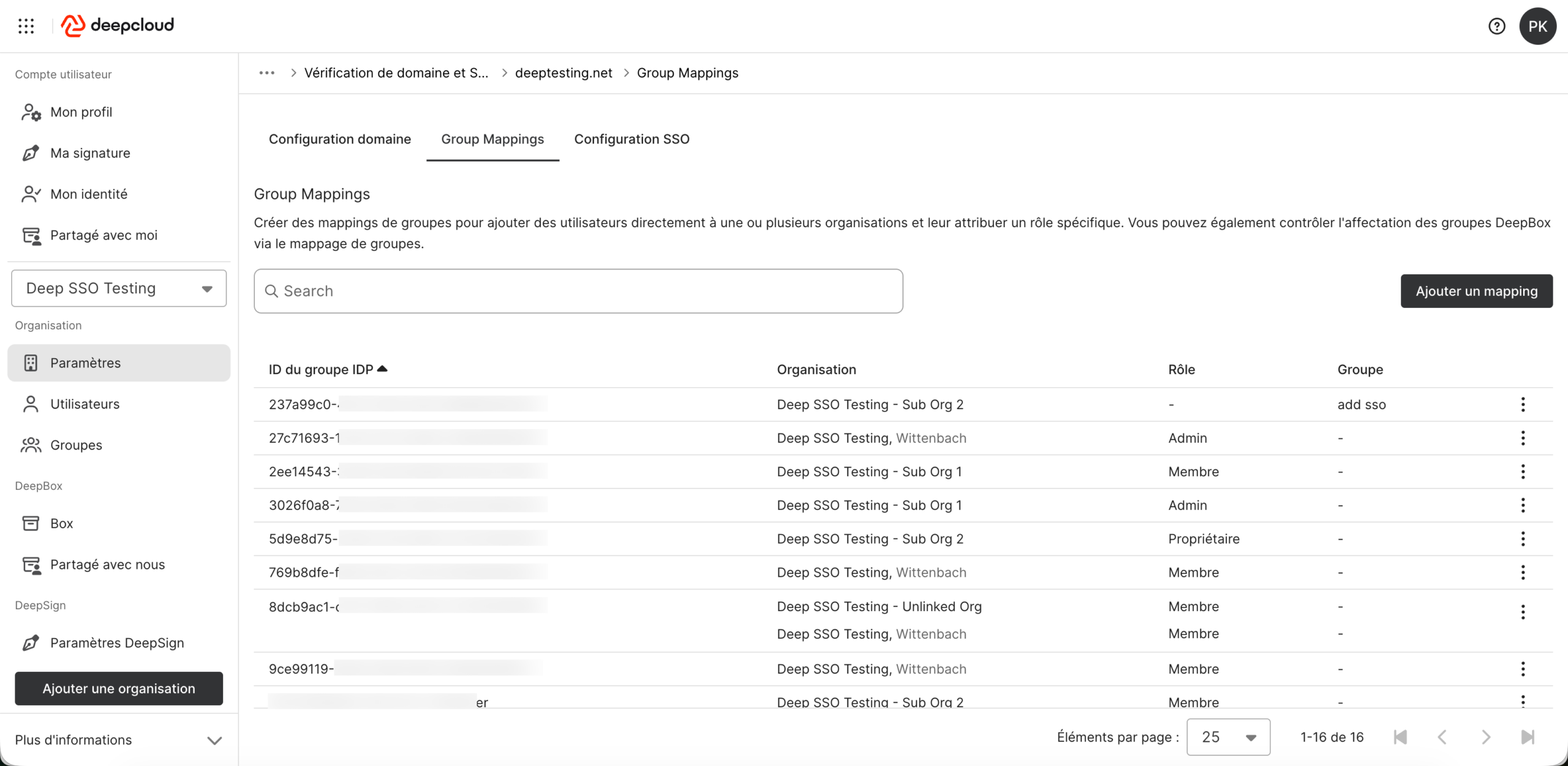
Task: Open three-dot menu for 5d9e8d75 mapping
Action: [x=1523, y=539]
